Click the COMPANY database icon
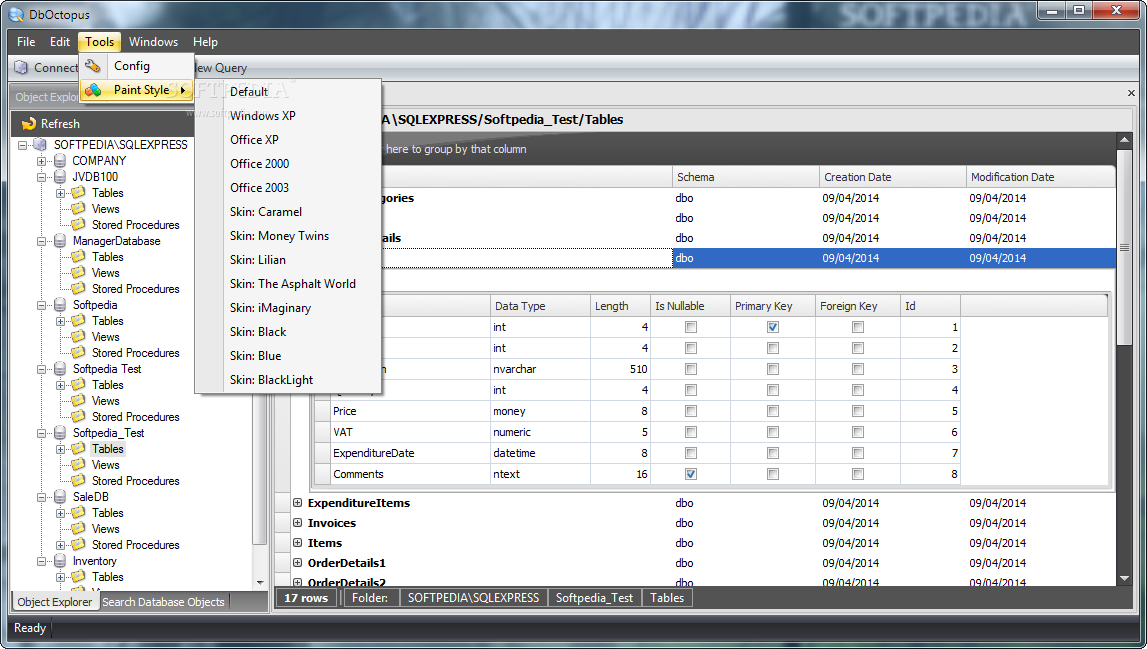The image size is (1147, 649). point(60,161)
